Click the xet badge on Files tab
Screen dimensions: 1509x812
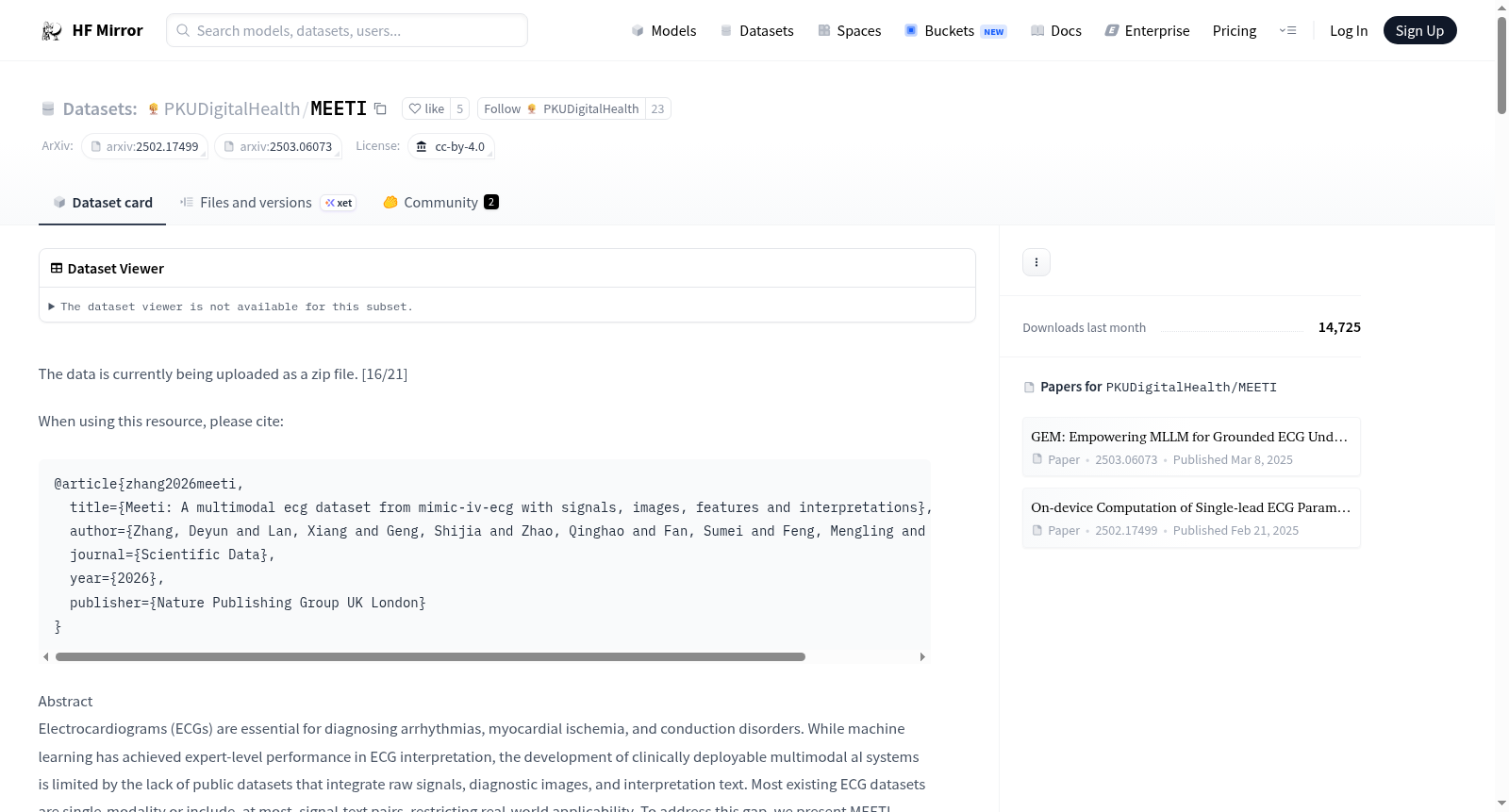339,203
